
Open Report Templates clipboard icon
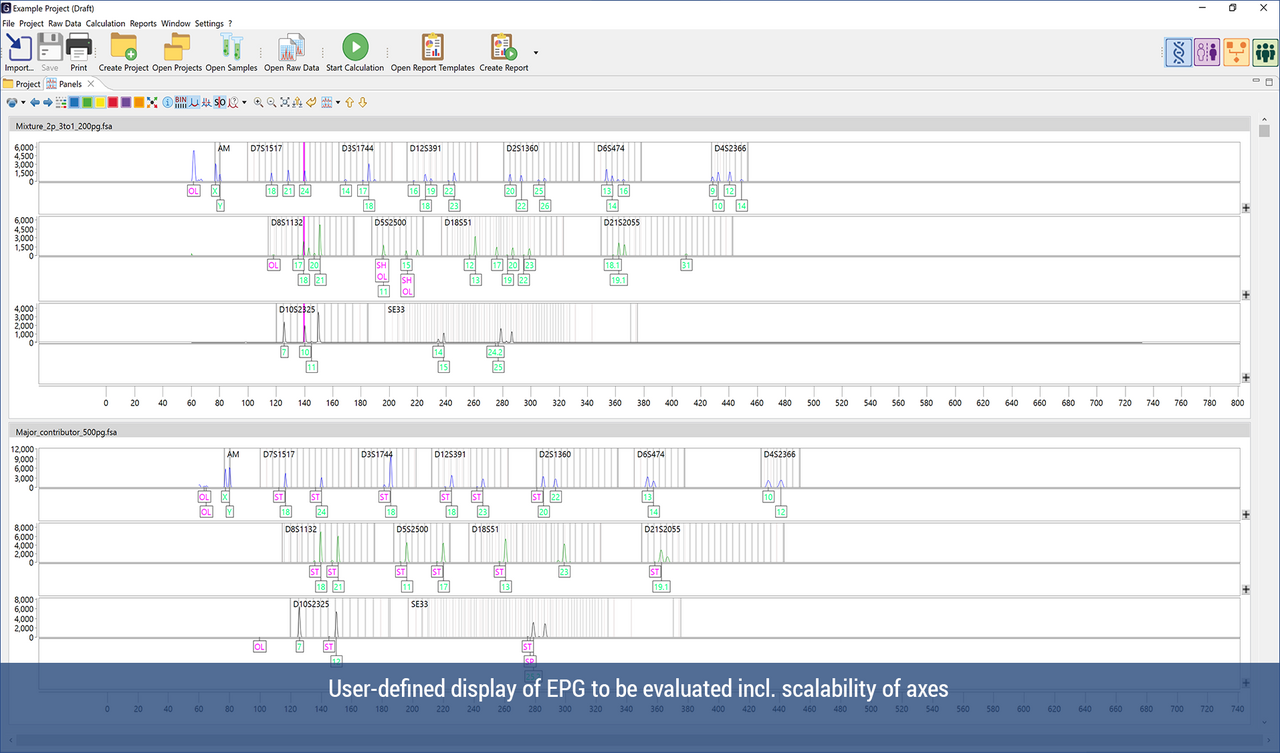point(433,46)
